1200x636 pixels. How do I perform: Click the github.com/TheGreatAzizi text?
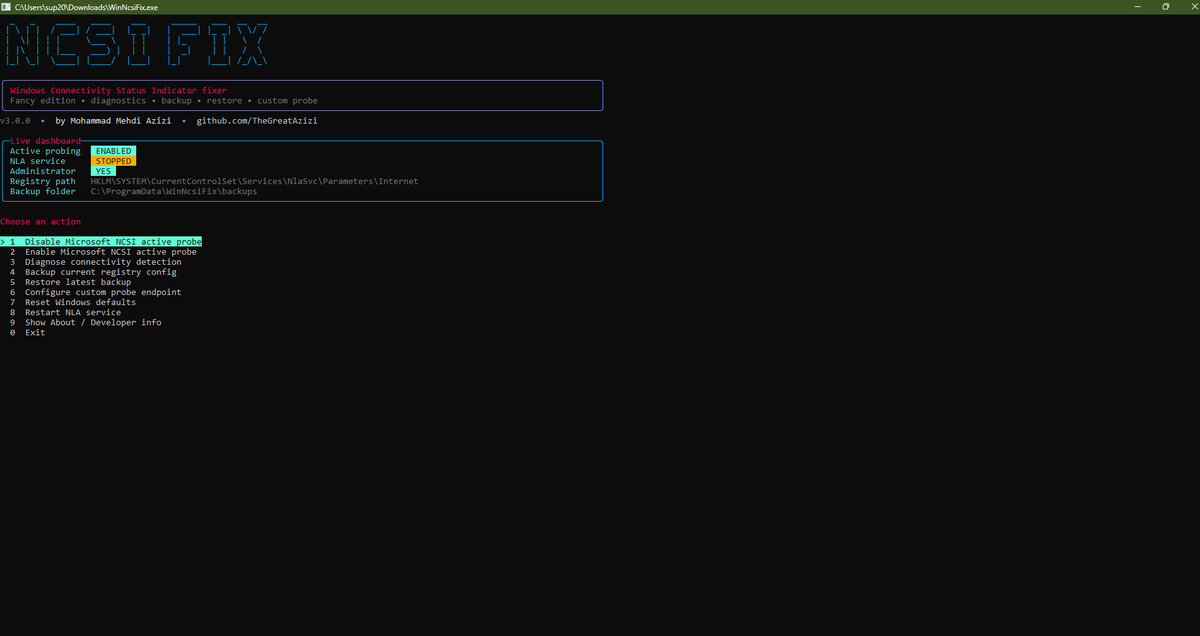tap(257, 121)
